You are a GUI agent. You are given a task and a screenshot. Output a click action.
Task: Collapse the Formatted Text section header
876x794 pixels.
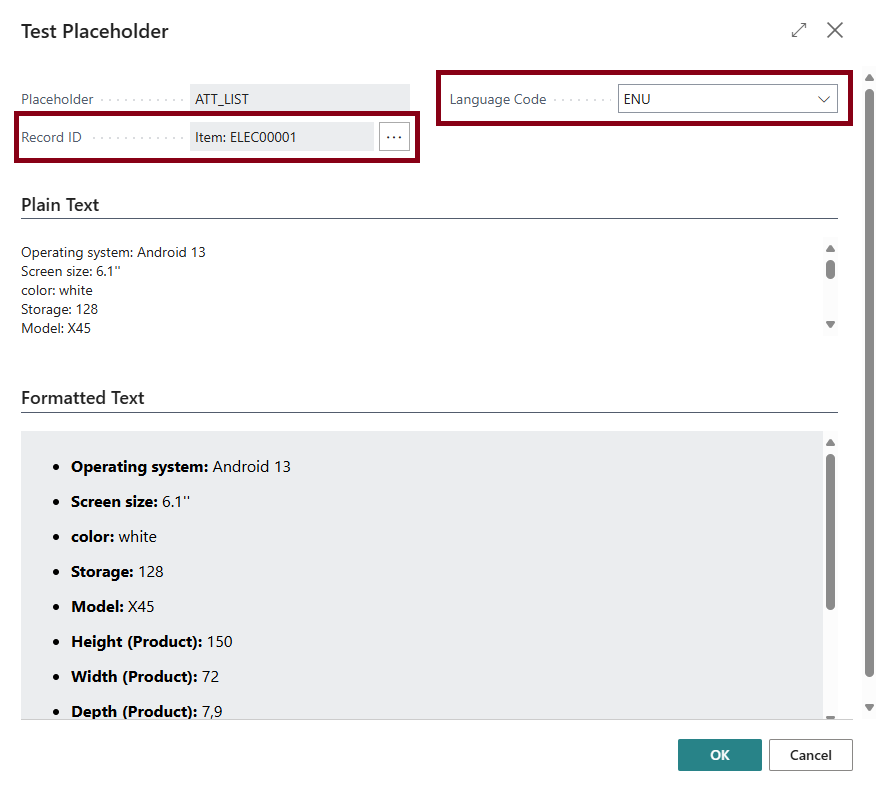click(x=82, y=397)
